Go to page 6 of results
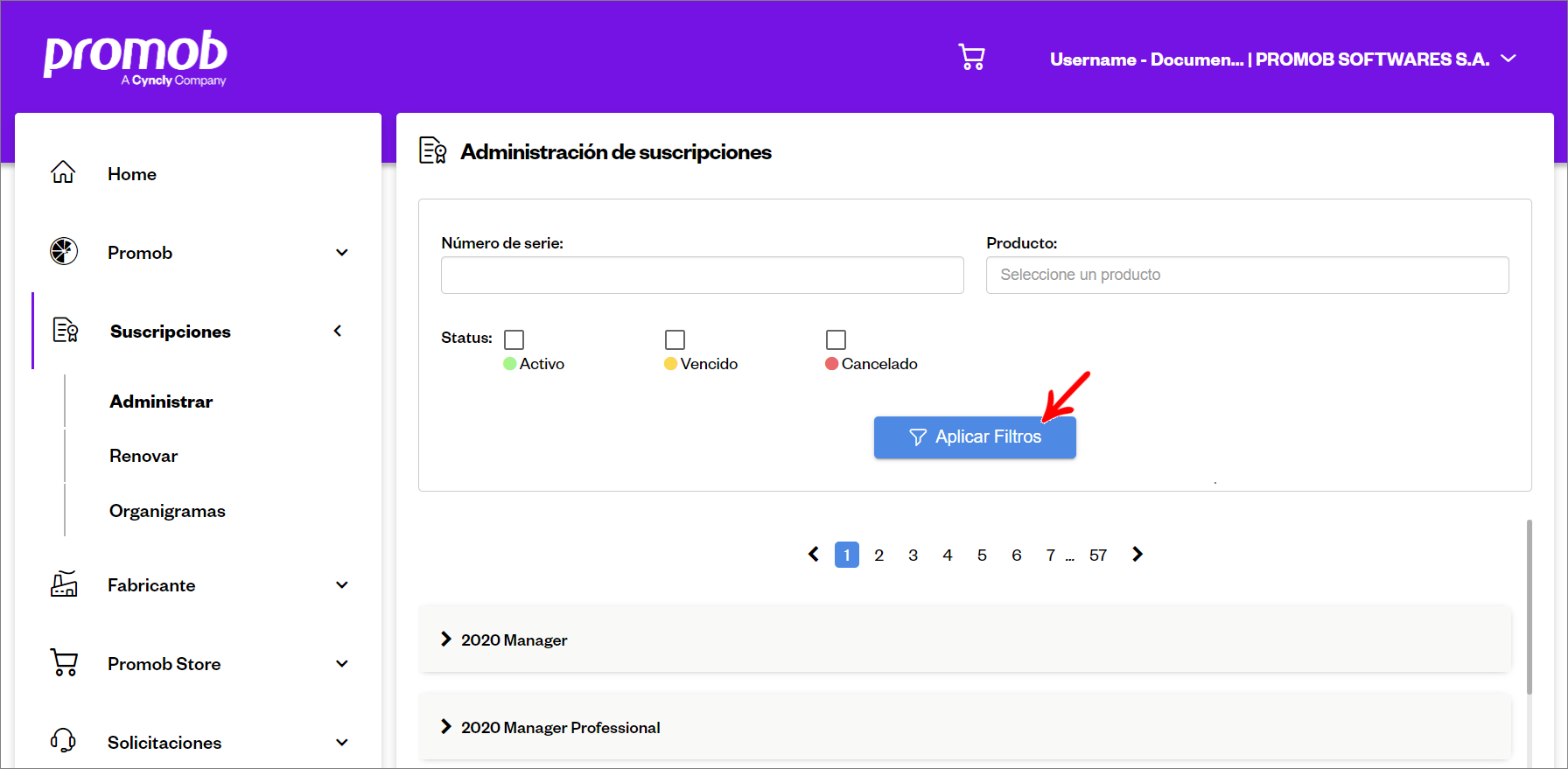The height and width of the screenshot is (769, 1568). point(1017,555)
